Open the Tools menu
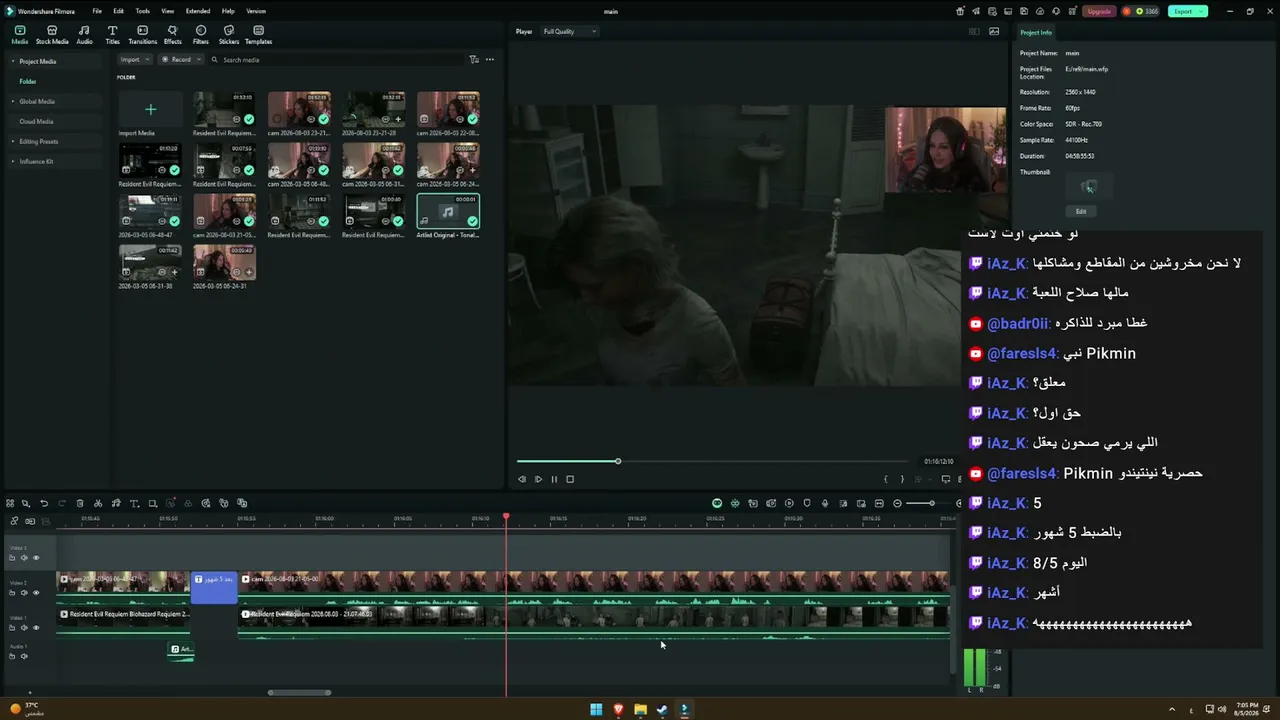This screenshot has height=720, width=1280. point(143,11)
